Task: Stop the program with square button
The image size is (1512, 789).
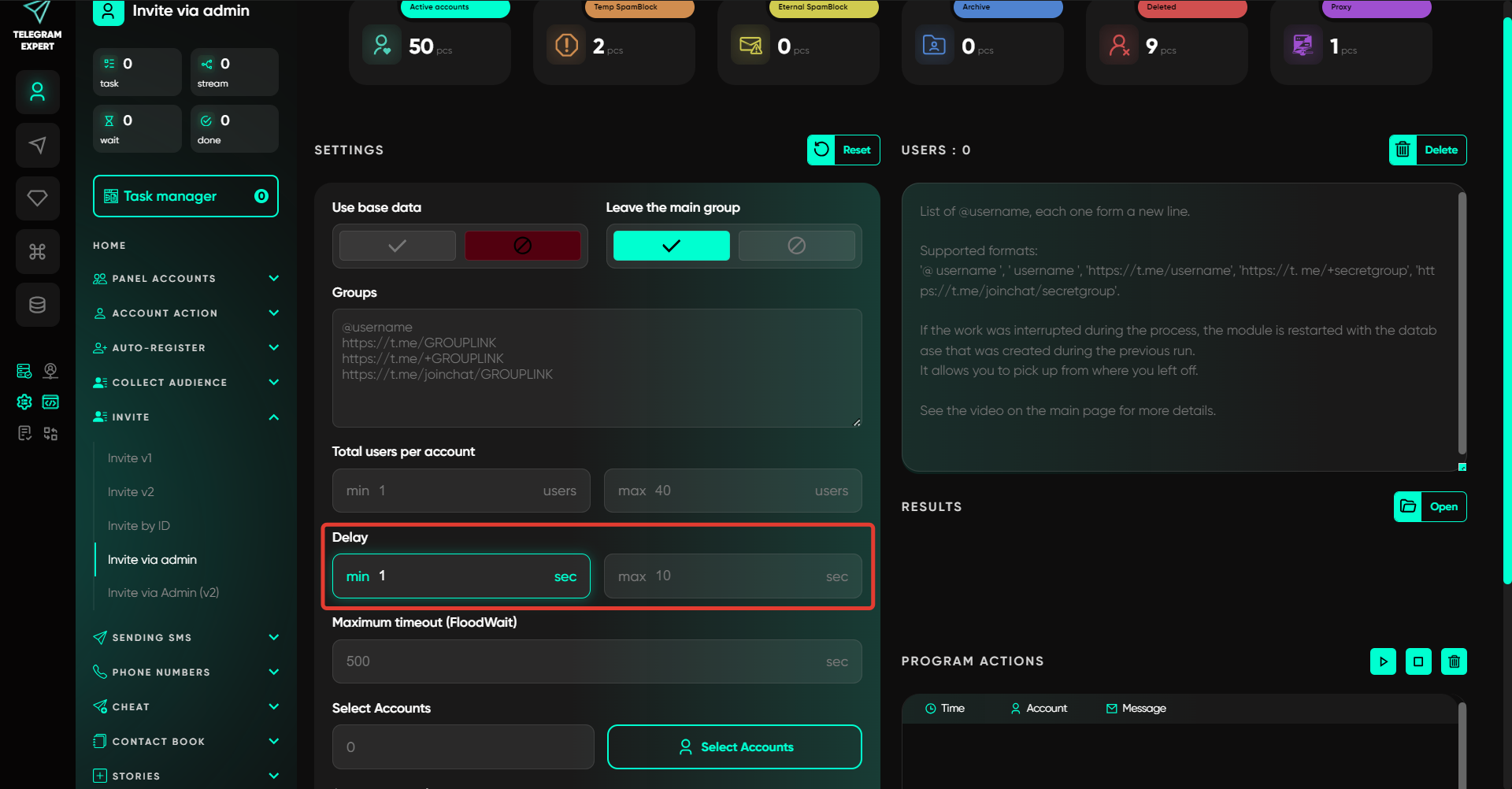Action: (1418, 661)
